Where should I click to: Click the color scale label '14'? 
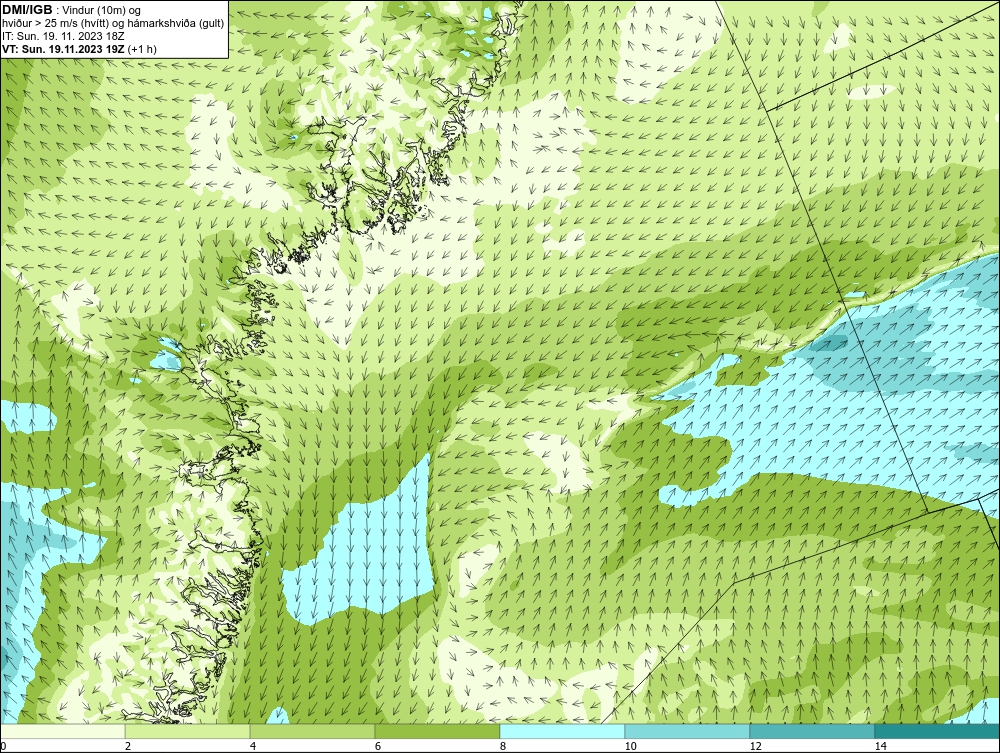(881, 746)
